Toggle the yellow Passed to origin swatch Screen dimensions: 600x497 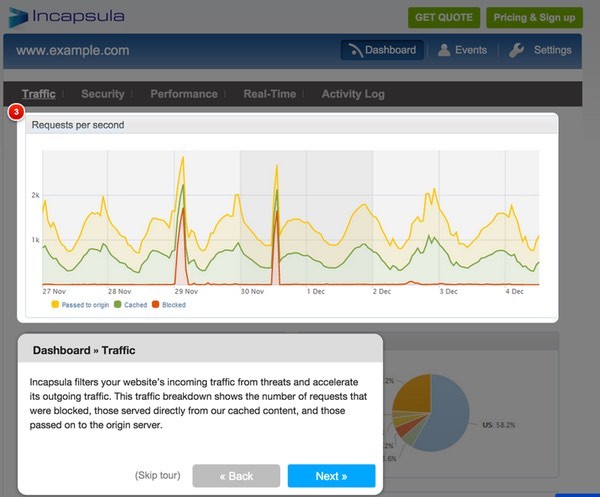coord(55,305)
